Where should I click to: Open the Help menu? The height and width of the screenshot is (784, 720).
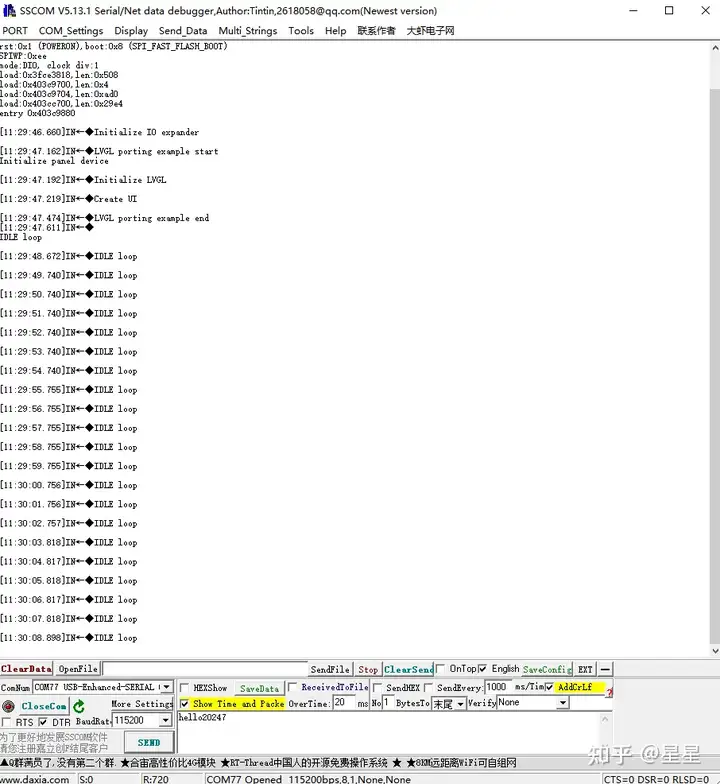[336, 30]
